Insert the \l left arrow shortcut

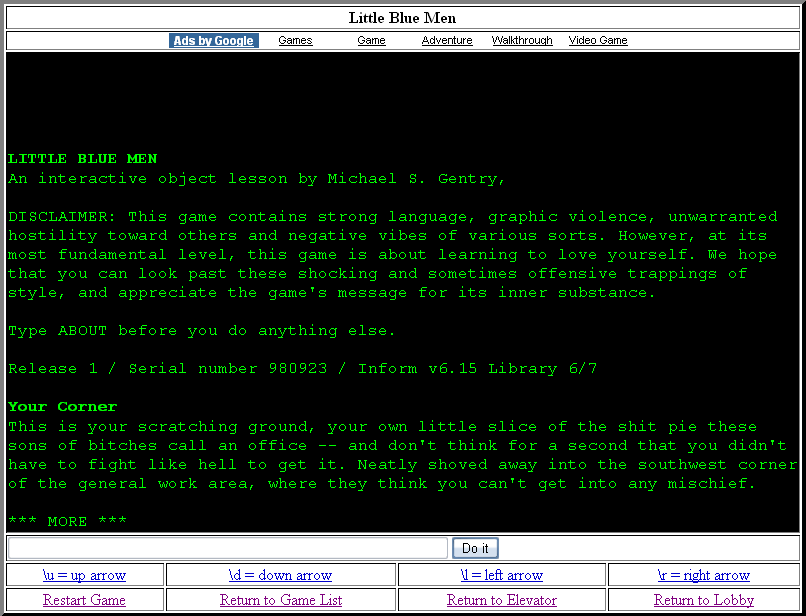[x=501, y=575]
